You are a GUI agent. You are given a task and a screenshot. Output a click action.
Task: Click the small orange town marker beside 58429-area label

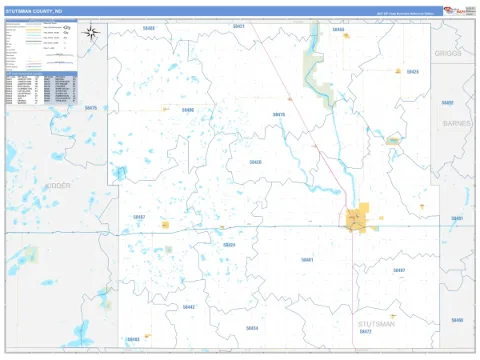[x=398, y=71]
